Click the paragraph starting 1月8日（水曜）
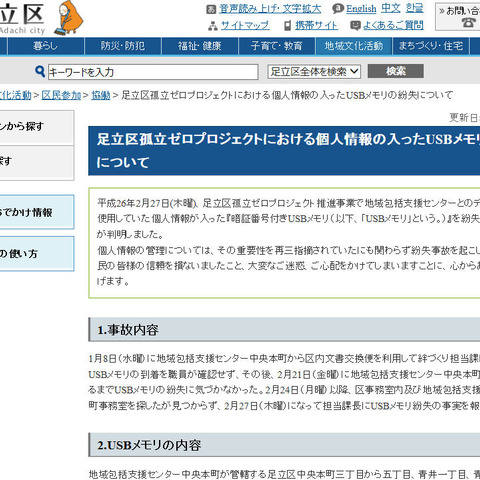This screenshot has width=480, height=480. [x=284, y=382]
